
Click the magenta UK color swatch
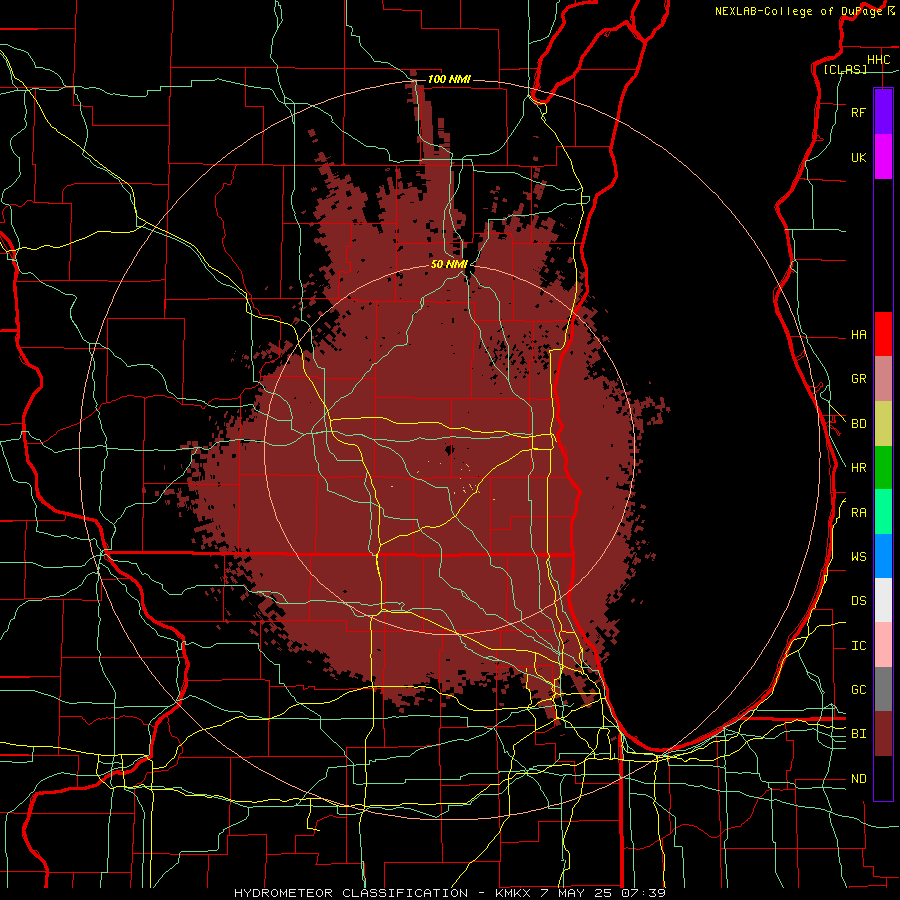click(x=883, y=157)
